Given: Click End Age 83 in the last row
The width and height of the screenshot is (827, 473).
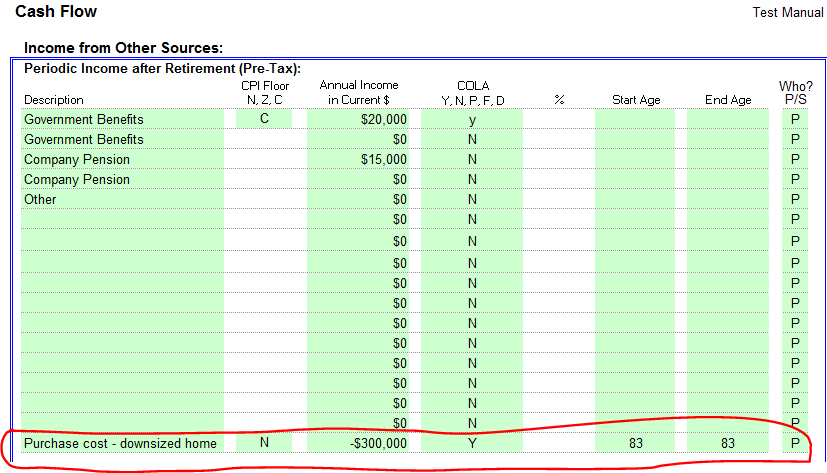Looking at the screenshot, I should [728, 443].
